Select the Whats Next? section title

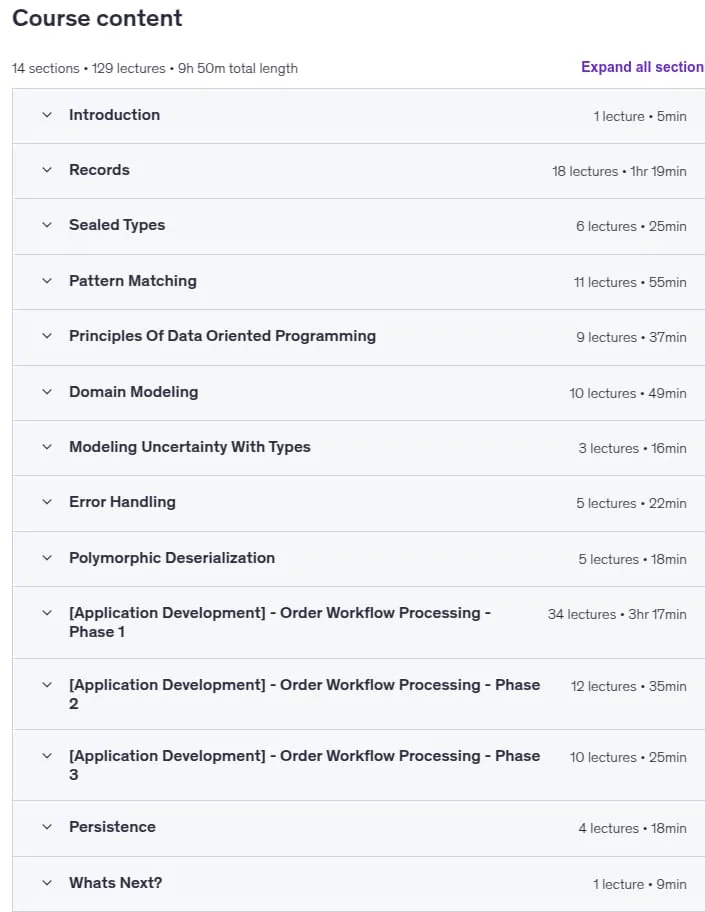click(x=116, y=883)
